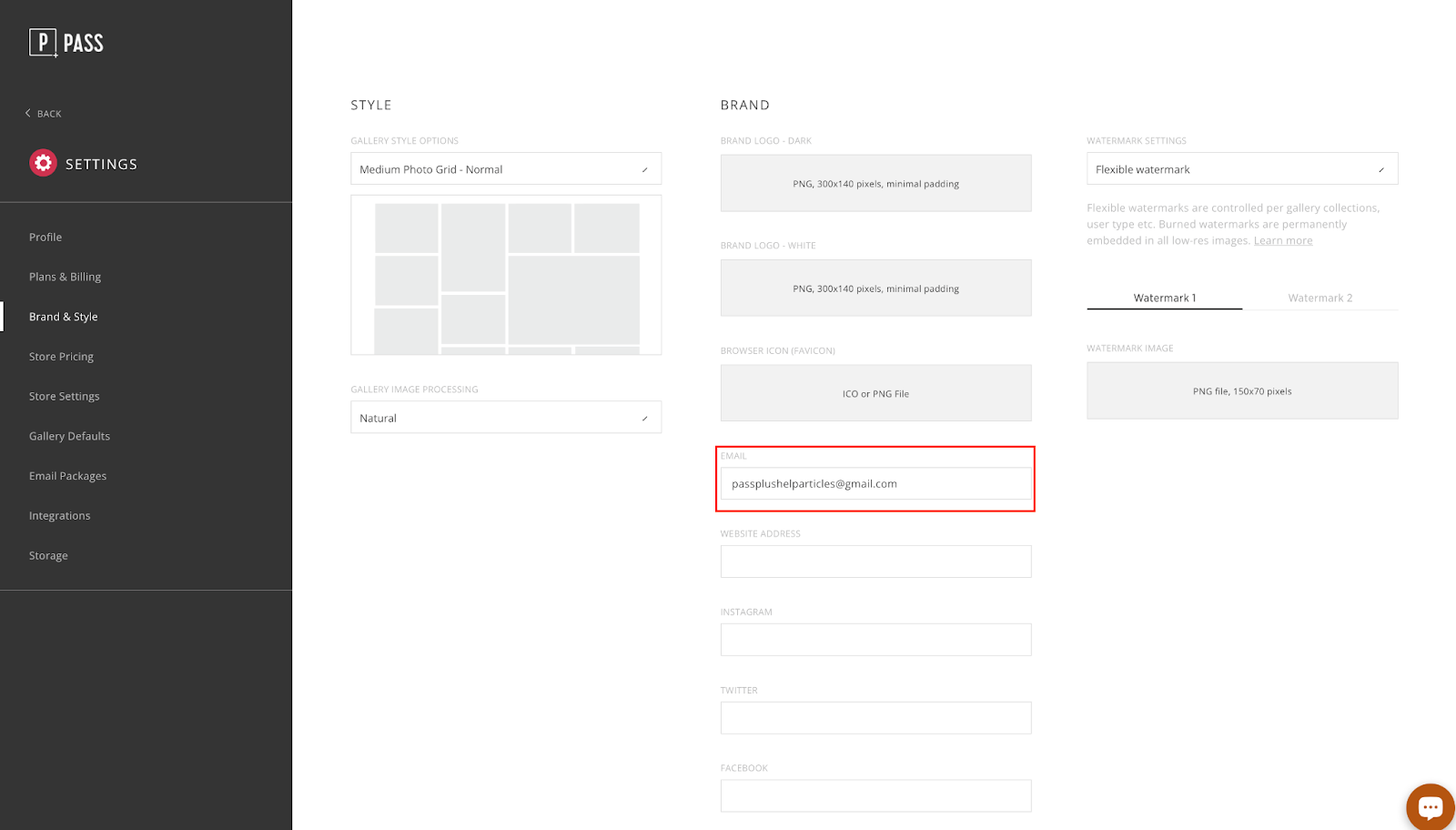Open Plans & Billing in the sidebar
Viewport: 1456px width, 830px height.
click(x=65, y=277)
